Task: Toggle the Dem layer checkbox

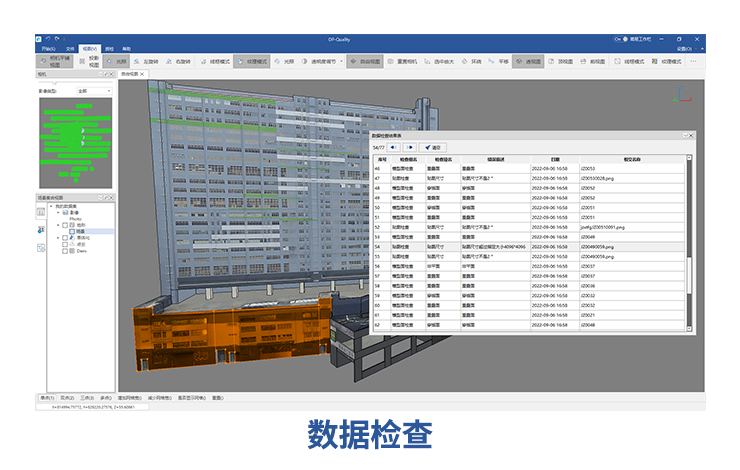Action: [66, 250]
